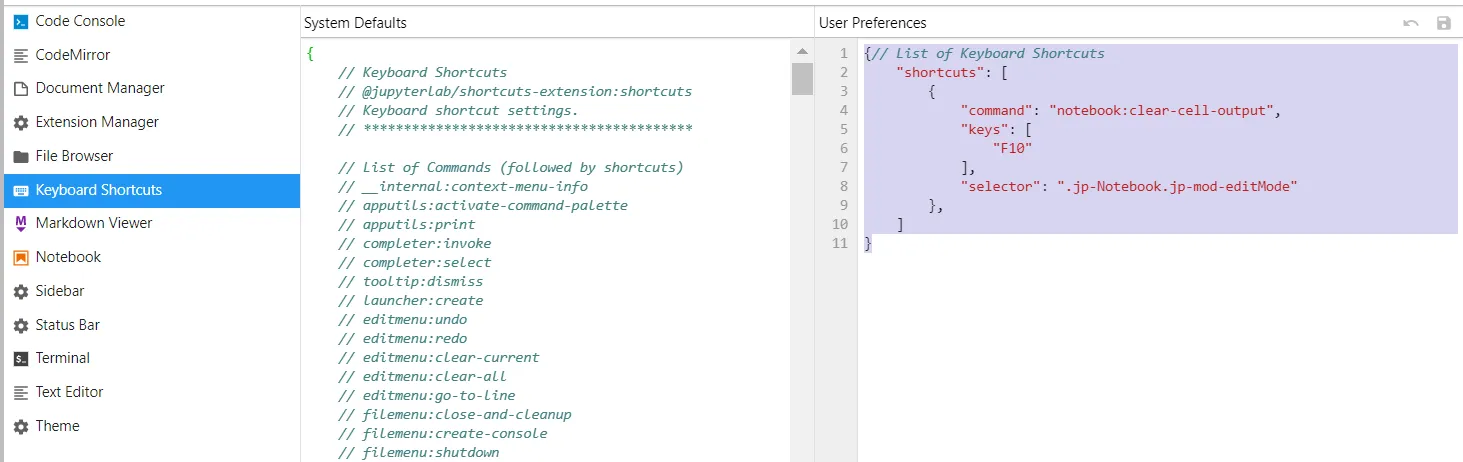This screenshot has height=462, width=1463.
Task: Save user preferences with the disk icon
Action: click(x=1443, y=23)
